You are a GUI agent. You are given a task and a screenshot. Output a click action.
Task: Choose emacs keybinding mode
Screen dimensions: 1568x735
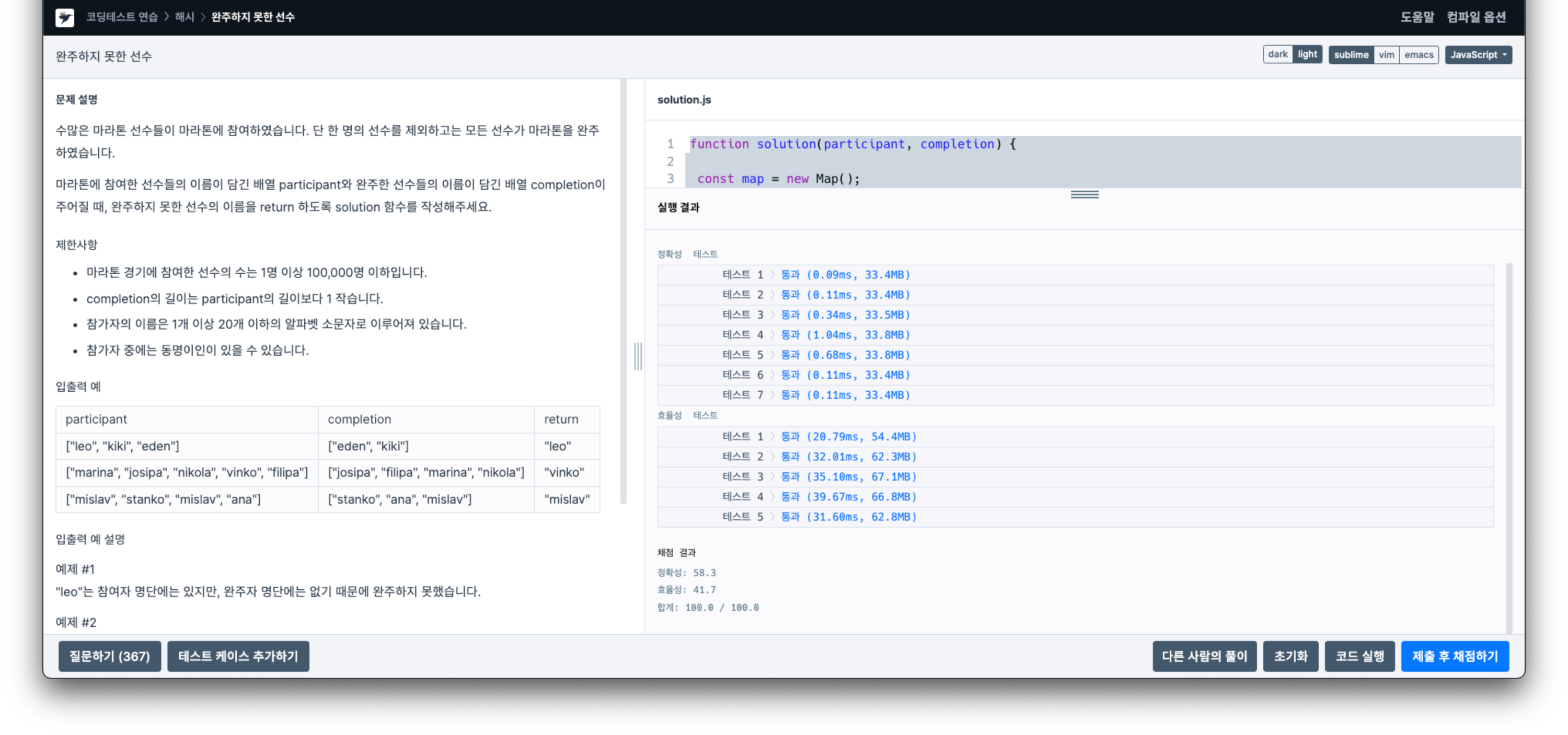point(1419,55)
